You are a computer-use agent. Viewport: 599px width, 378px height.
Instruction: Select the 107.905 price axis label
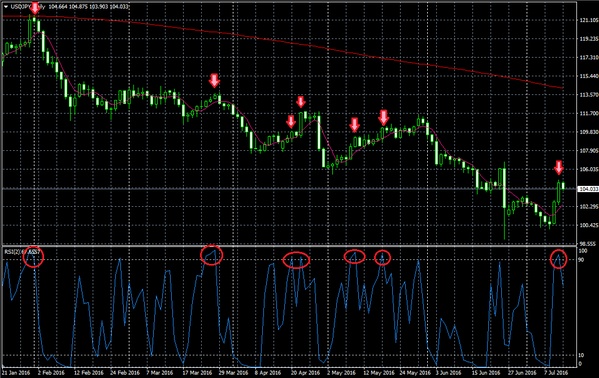(589, 151)
